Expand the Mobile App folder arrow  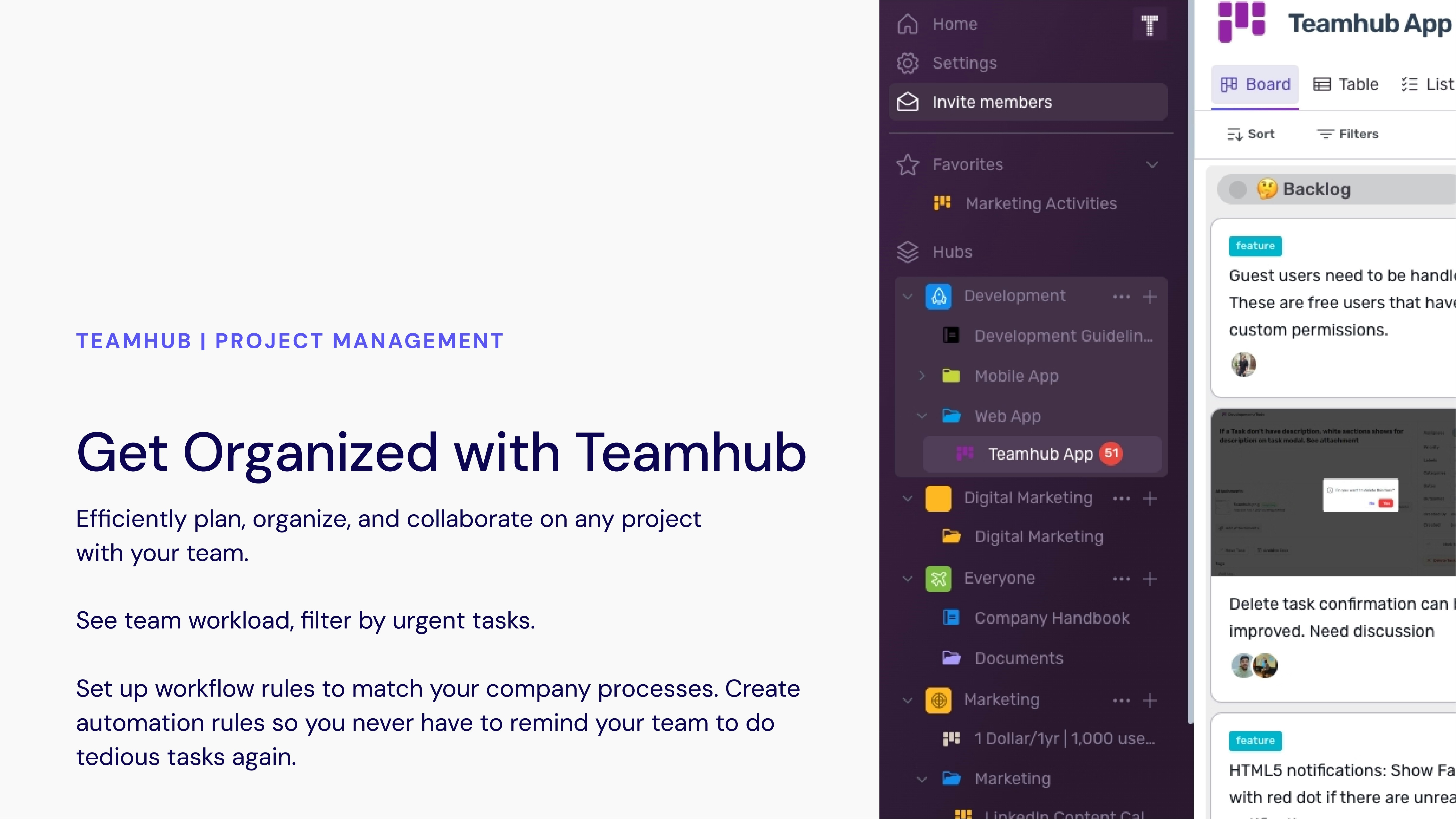click(x=922, y=375)
